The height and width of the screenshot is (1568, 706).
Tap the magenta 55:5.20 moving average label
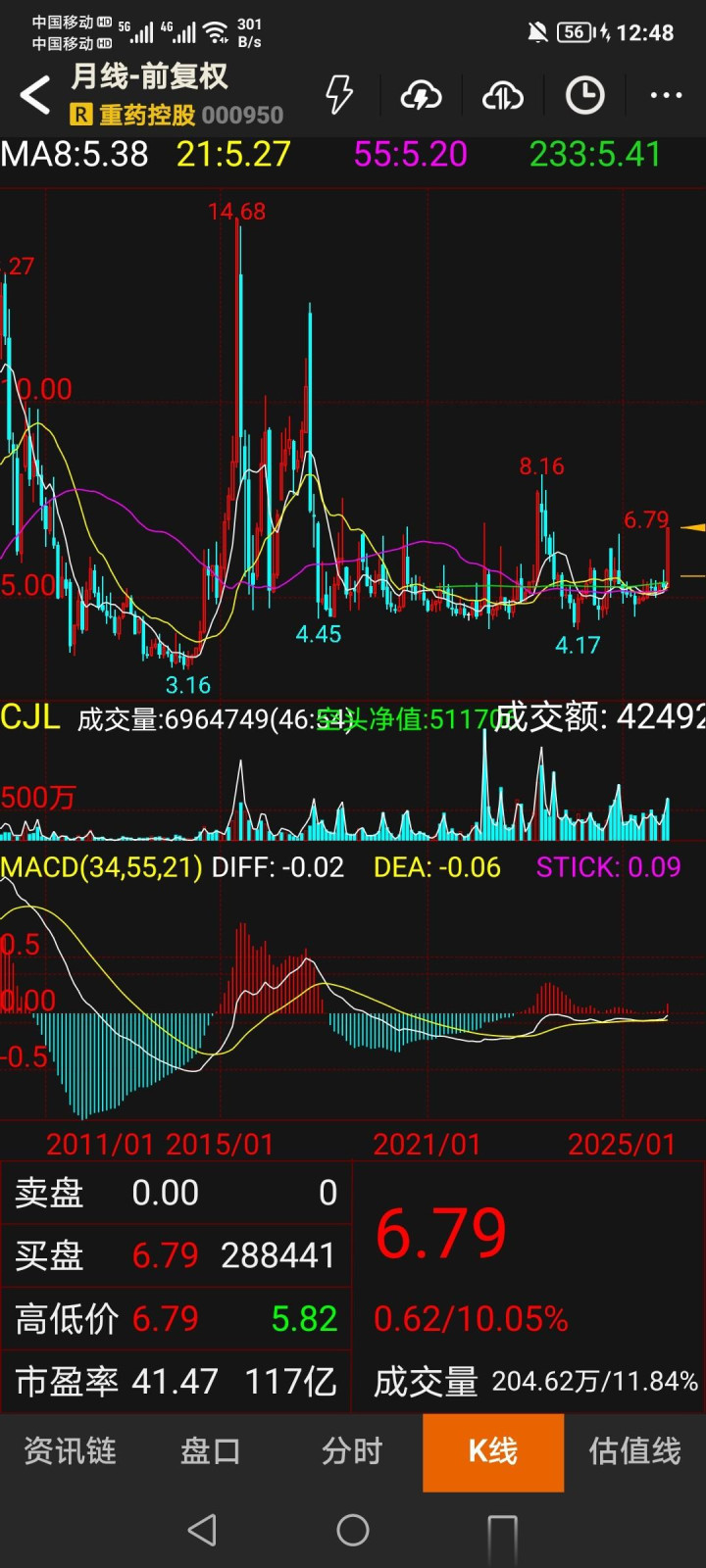410,154
